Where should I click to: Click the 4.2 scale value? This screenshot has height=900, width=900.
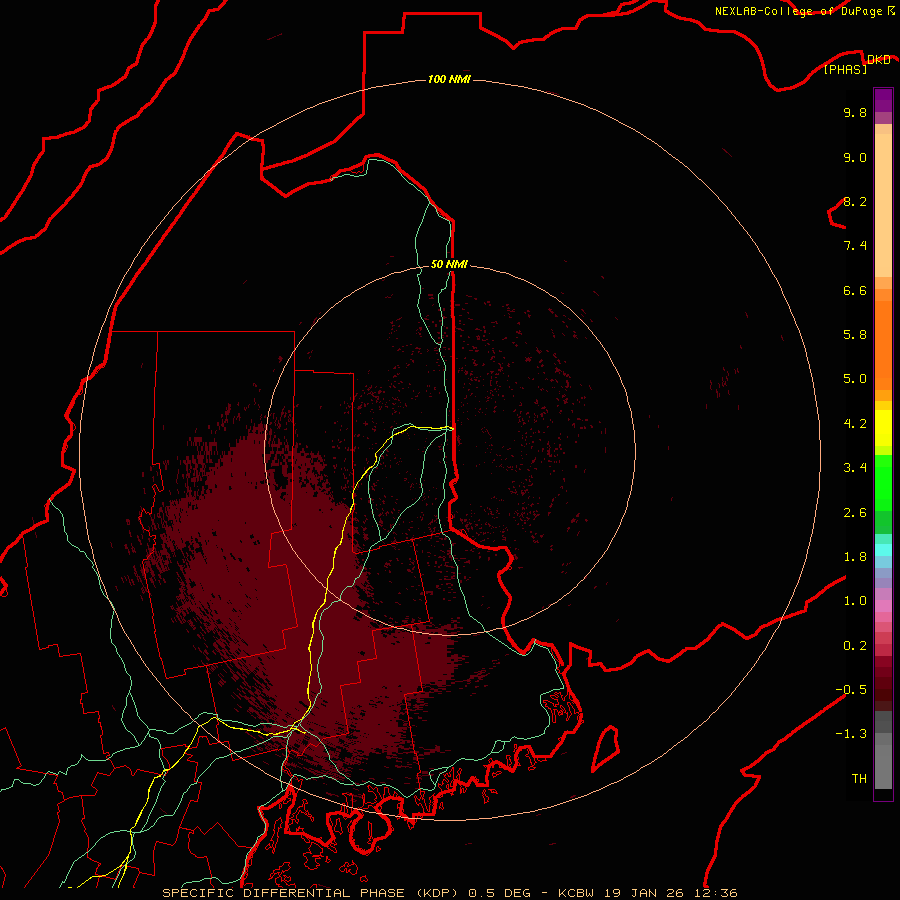click(x=855, y=424)
